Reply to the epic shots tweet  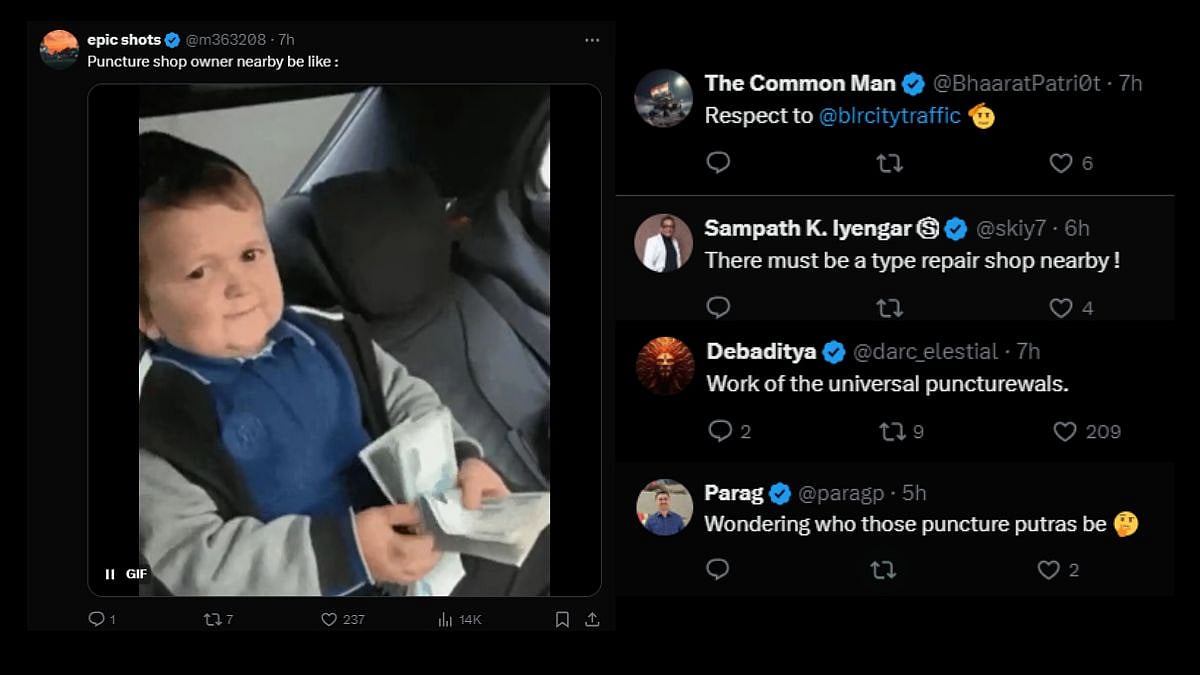click(x=97, y=620)
